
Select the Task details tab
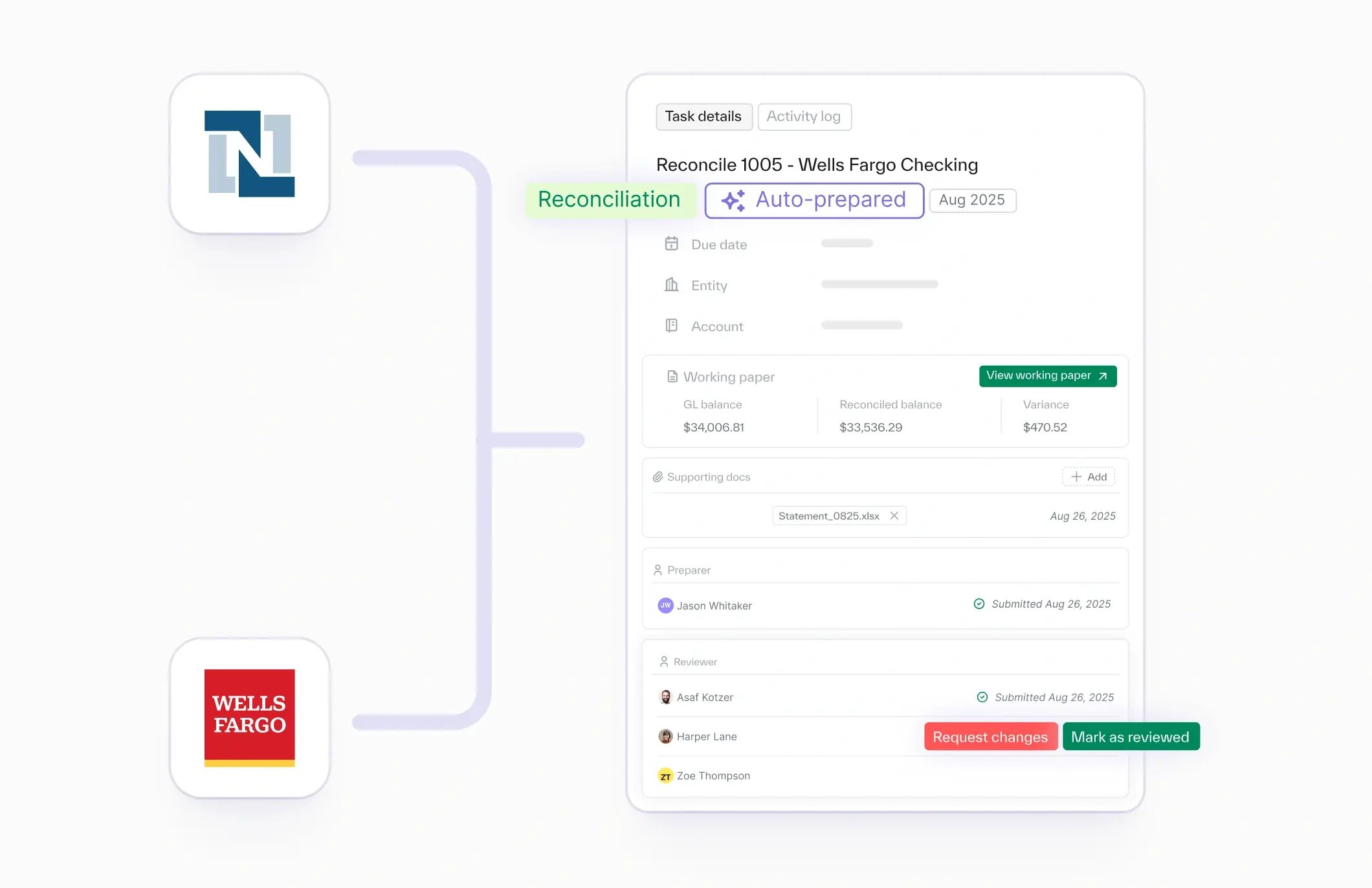[704, 117]
